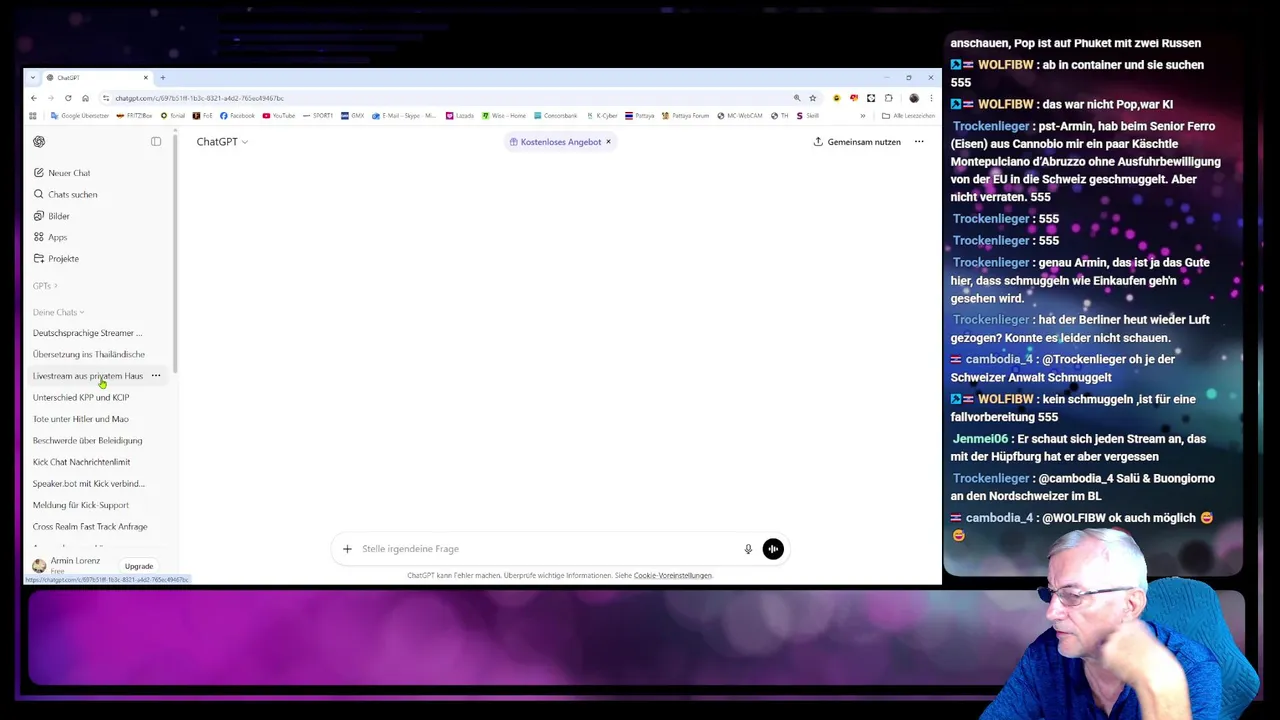Open the Chrome profile avatar
The height and width of the screenshot is (720, 1280).
[x=914, y=98]
